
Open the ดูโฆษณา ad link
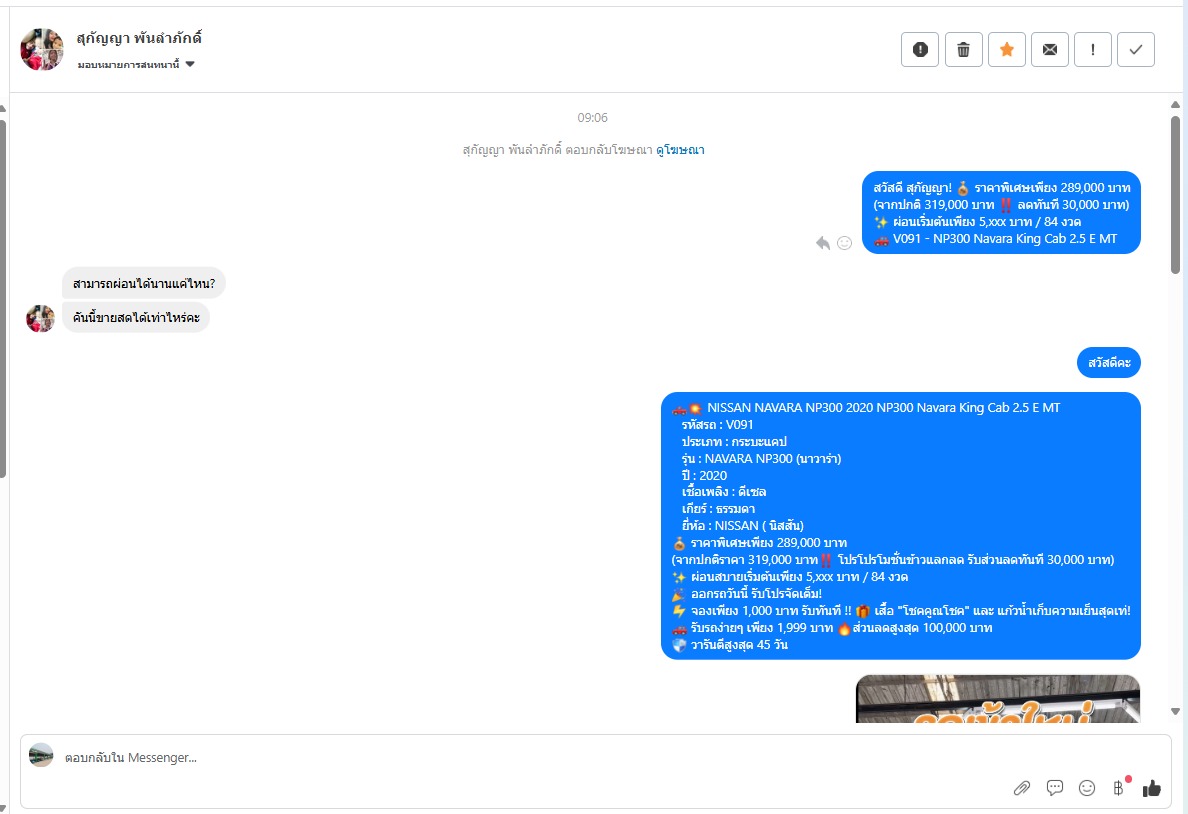click(x=680, y=150)
